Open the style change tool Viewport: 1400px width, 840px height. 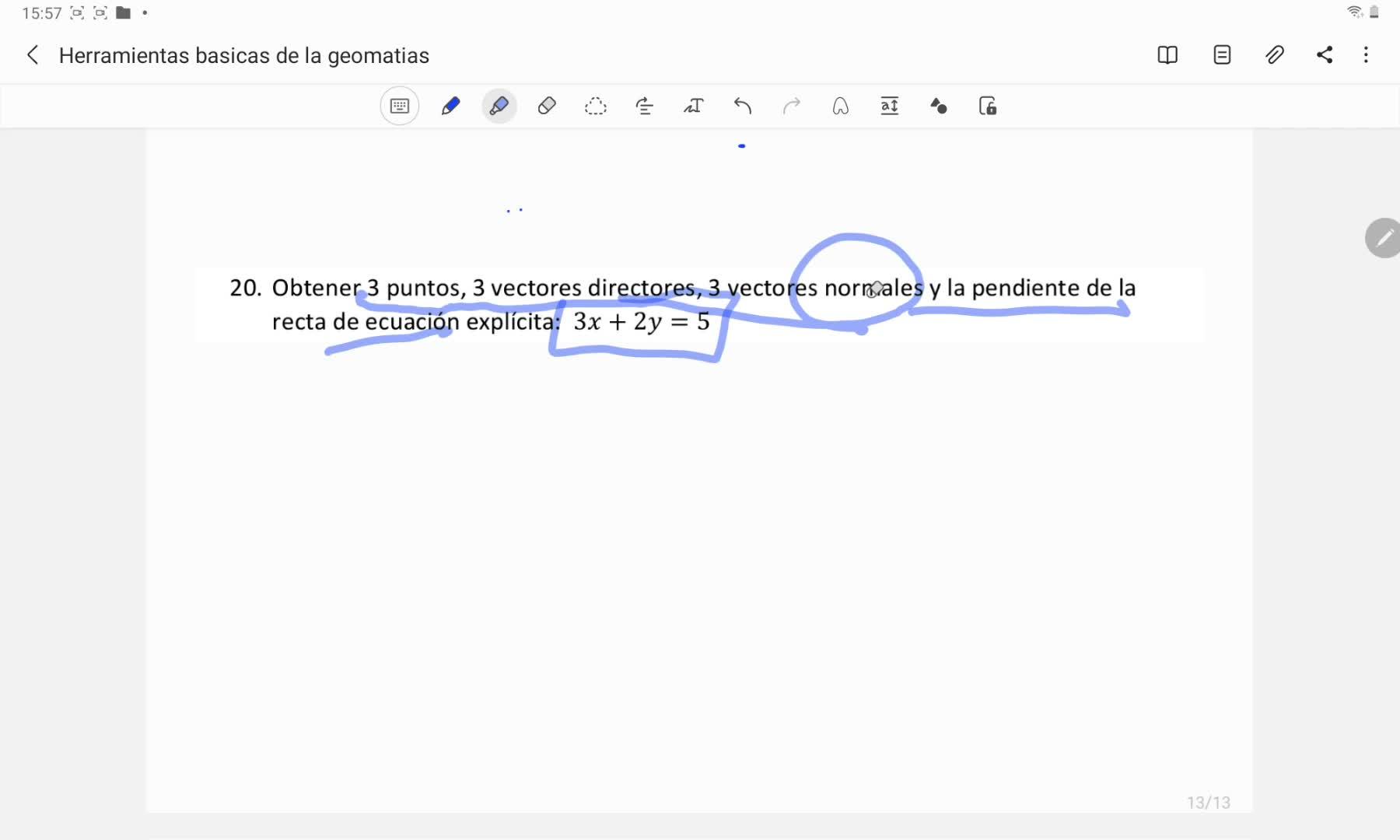(644, 106)
